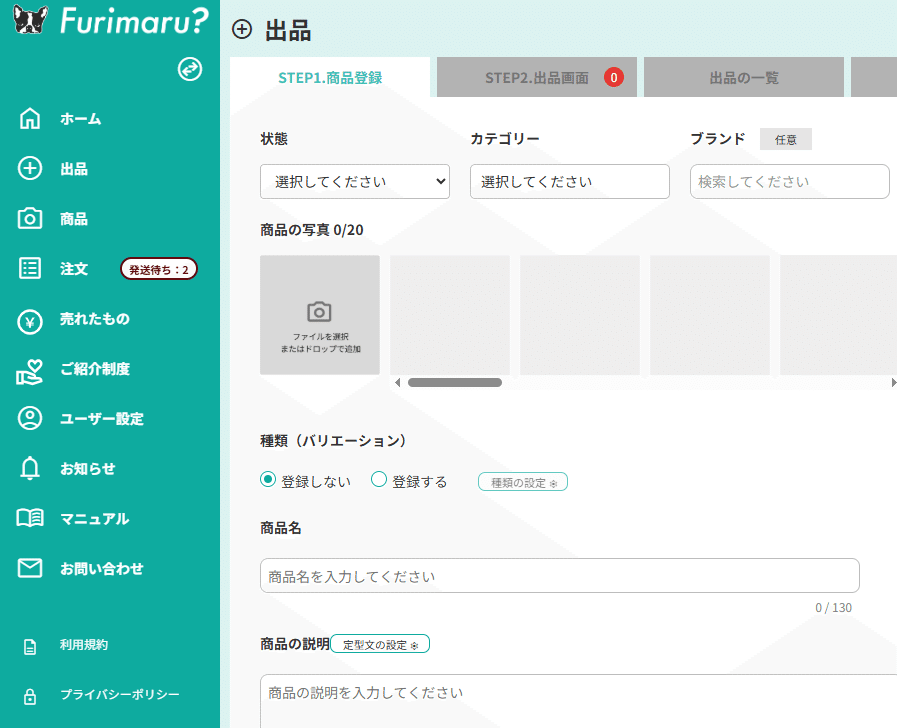Image resolution: width=897 pixels, height=728 pixels.
Task: Open the カテゴリー selection dropdown
Action: point(569,181)
